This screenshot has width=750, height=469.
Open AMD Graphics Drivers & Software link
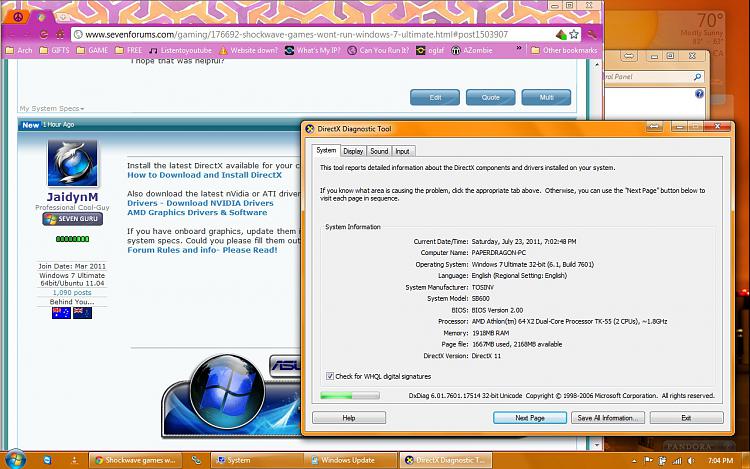197,213
